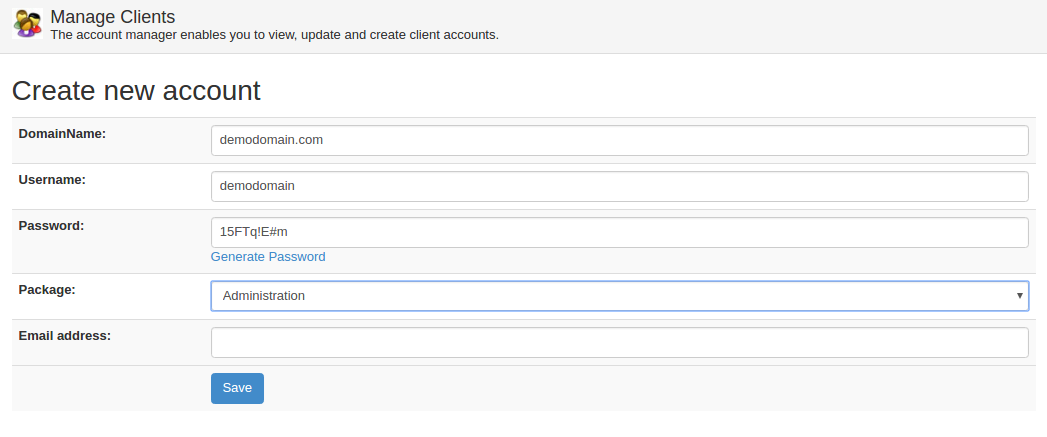Click the Manage Clients header title
The image size is (1047, 437).
coord(113,17)
